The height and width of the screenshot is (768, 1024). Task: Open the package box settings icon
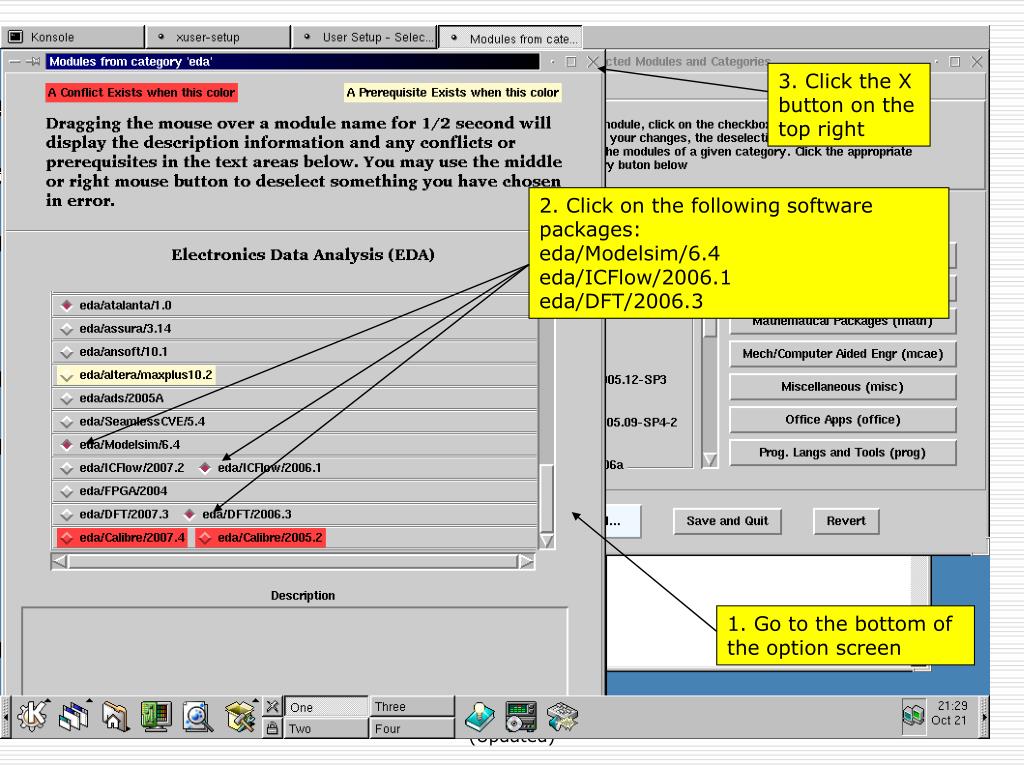240,716
